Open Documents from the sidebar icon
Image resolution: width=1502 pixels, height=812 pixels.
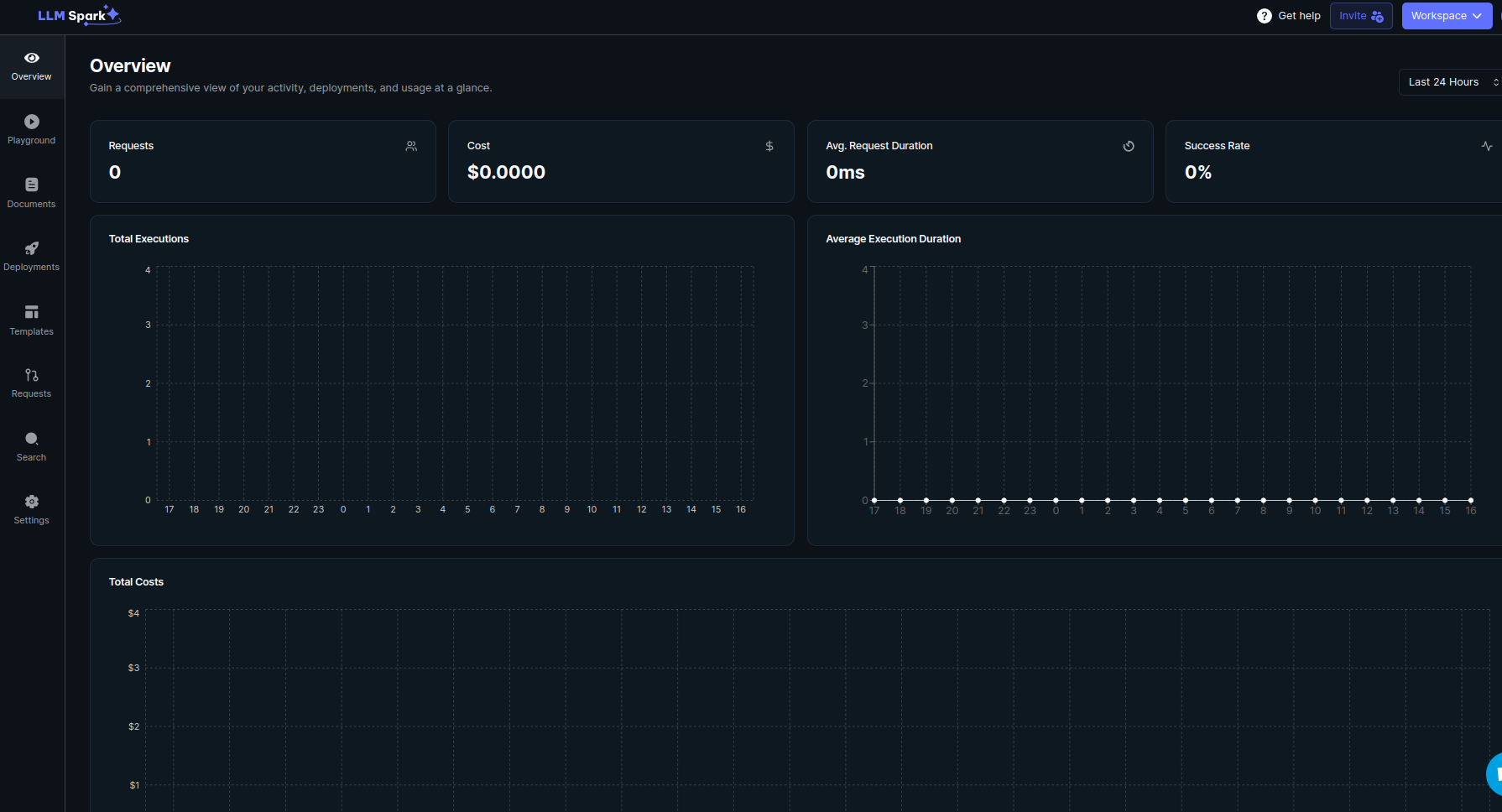coord(32,185)
